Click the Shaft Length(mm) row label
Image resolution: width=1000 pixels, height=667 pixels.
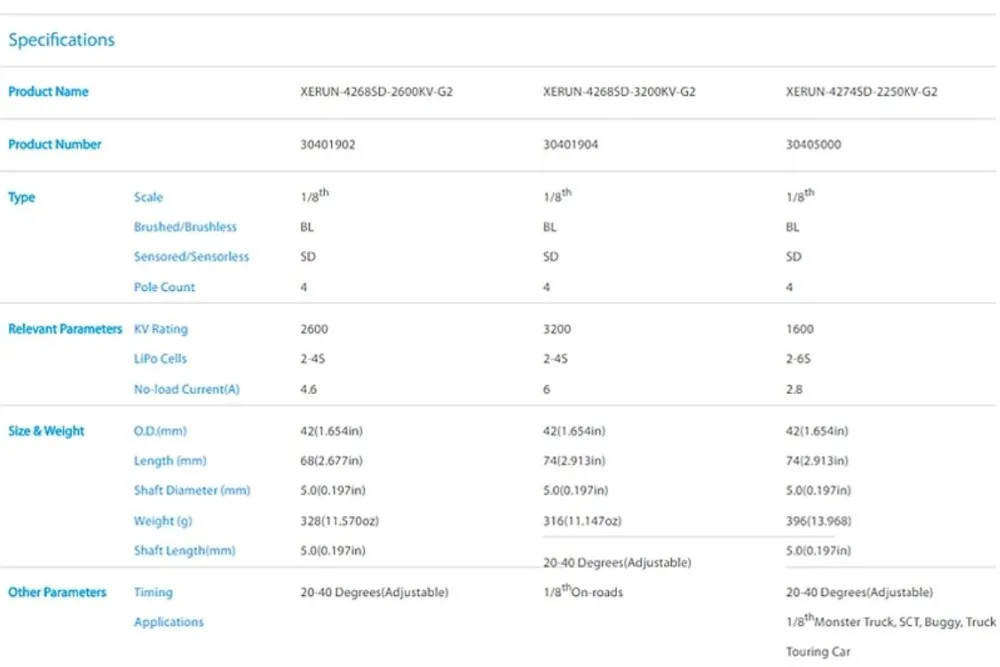184,550
